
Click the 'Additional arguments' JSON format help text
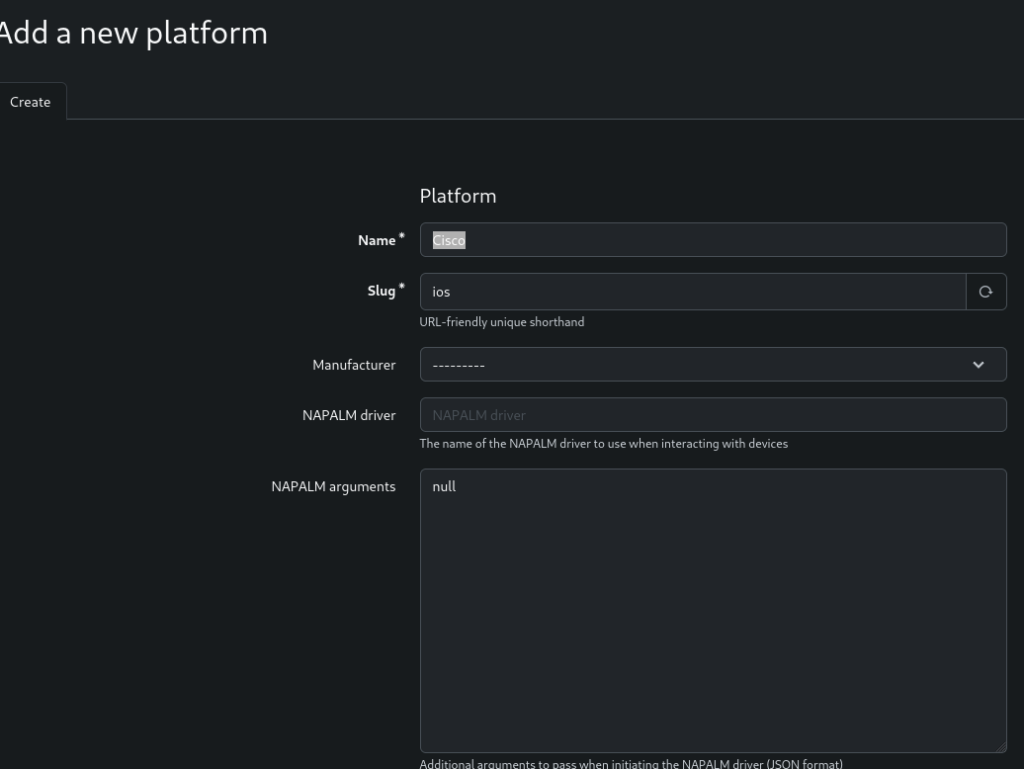click(630, 764)
